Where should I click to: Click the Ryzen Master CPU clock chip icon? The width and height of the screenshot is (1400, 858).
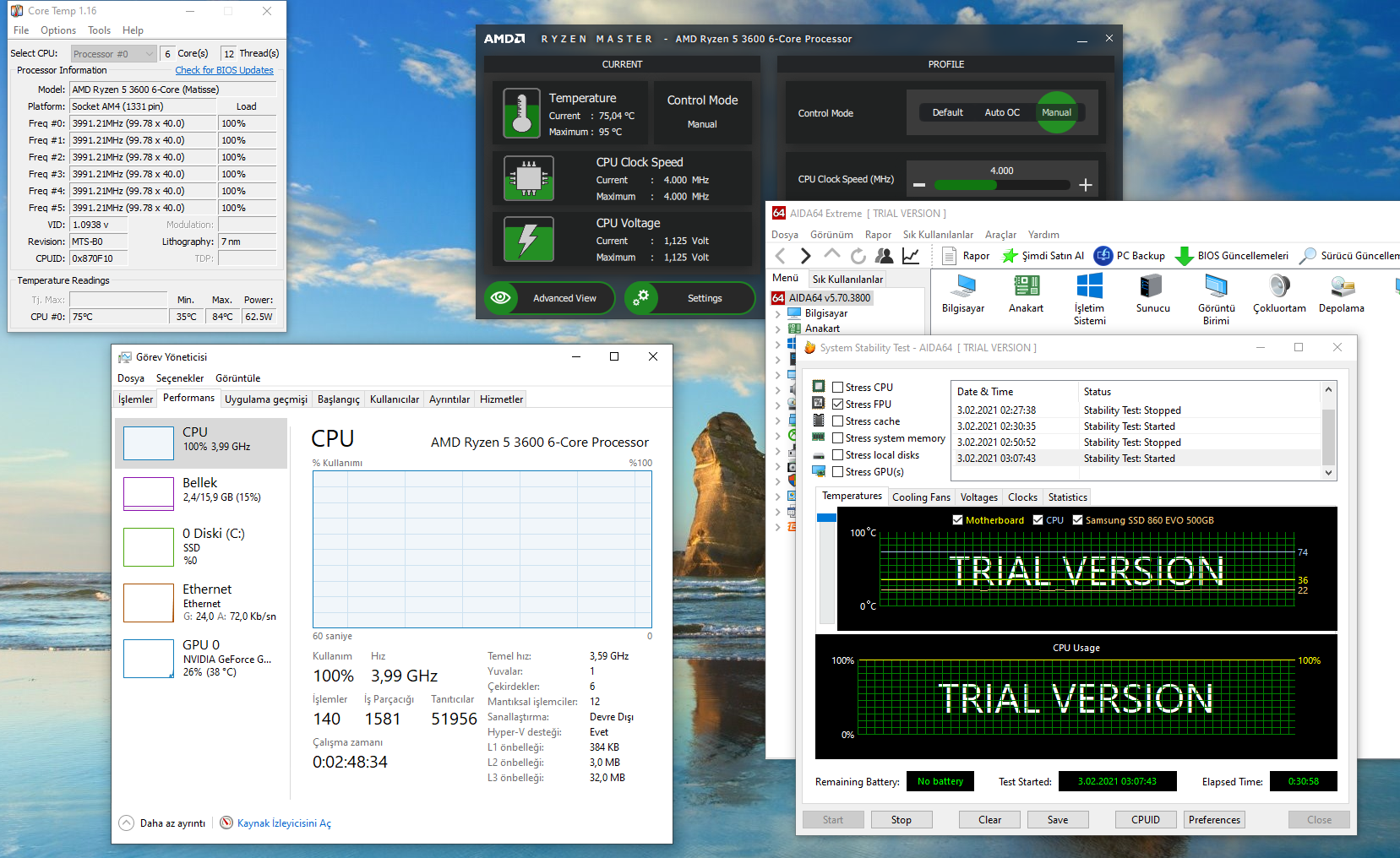[529, 178]
